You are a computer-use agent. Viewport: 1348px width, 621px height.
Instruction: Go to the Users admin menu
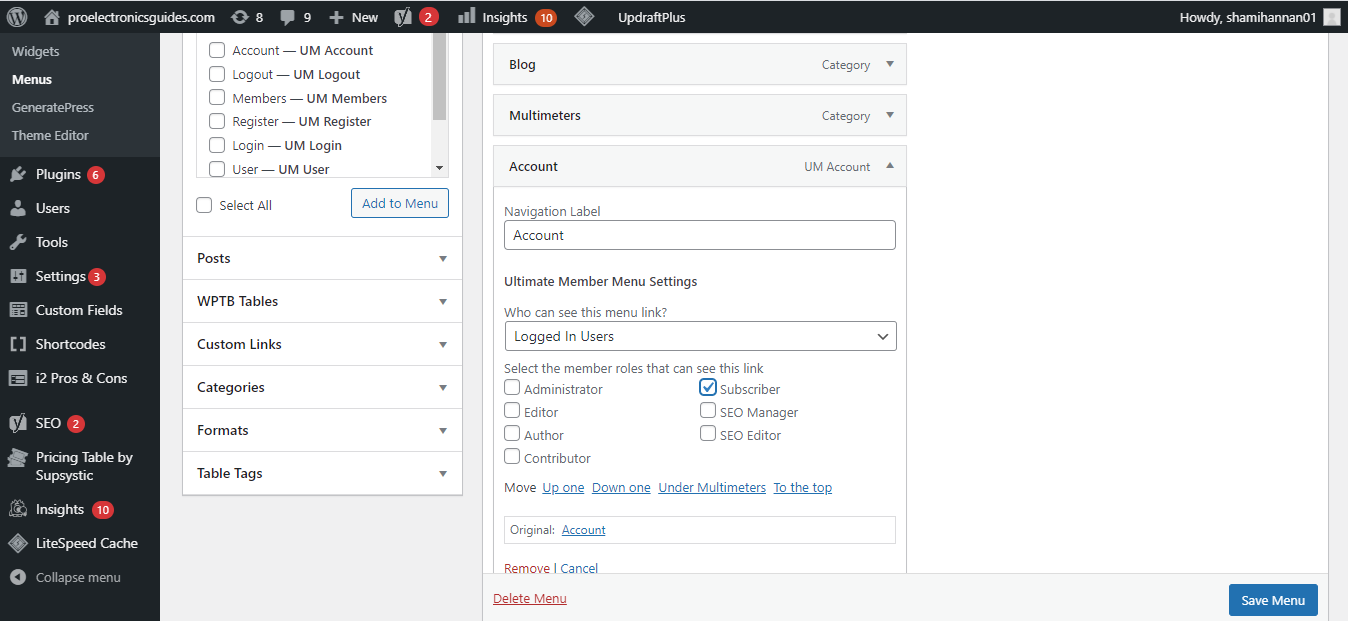pyautogui.click(x=52, y=208)
